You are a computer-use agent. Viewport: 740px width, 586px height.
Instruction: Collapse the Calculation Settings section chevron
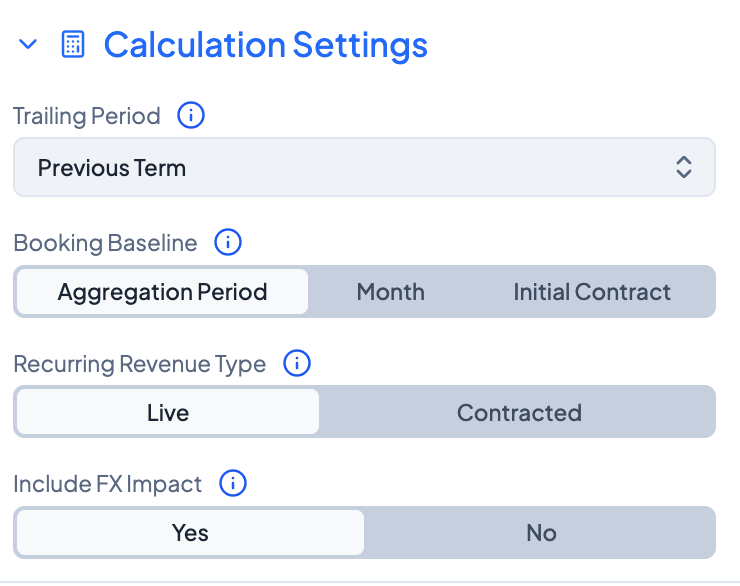28,45
